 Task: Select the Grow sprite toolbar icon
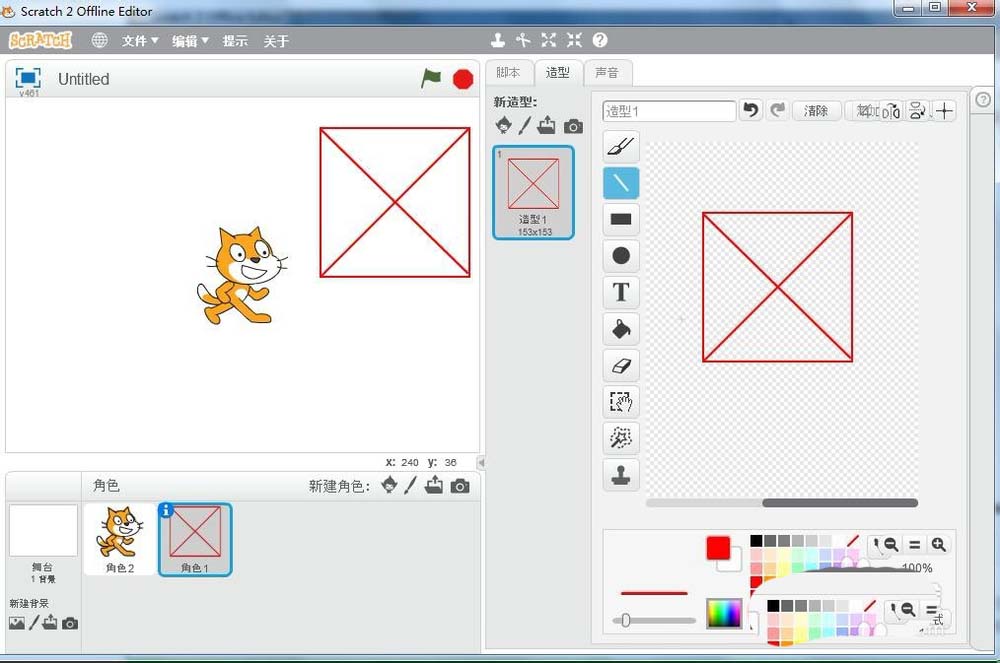click(x=548, y=40)
